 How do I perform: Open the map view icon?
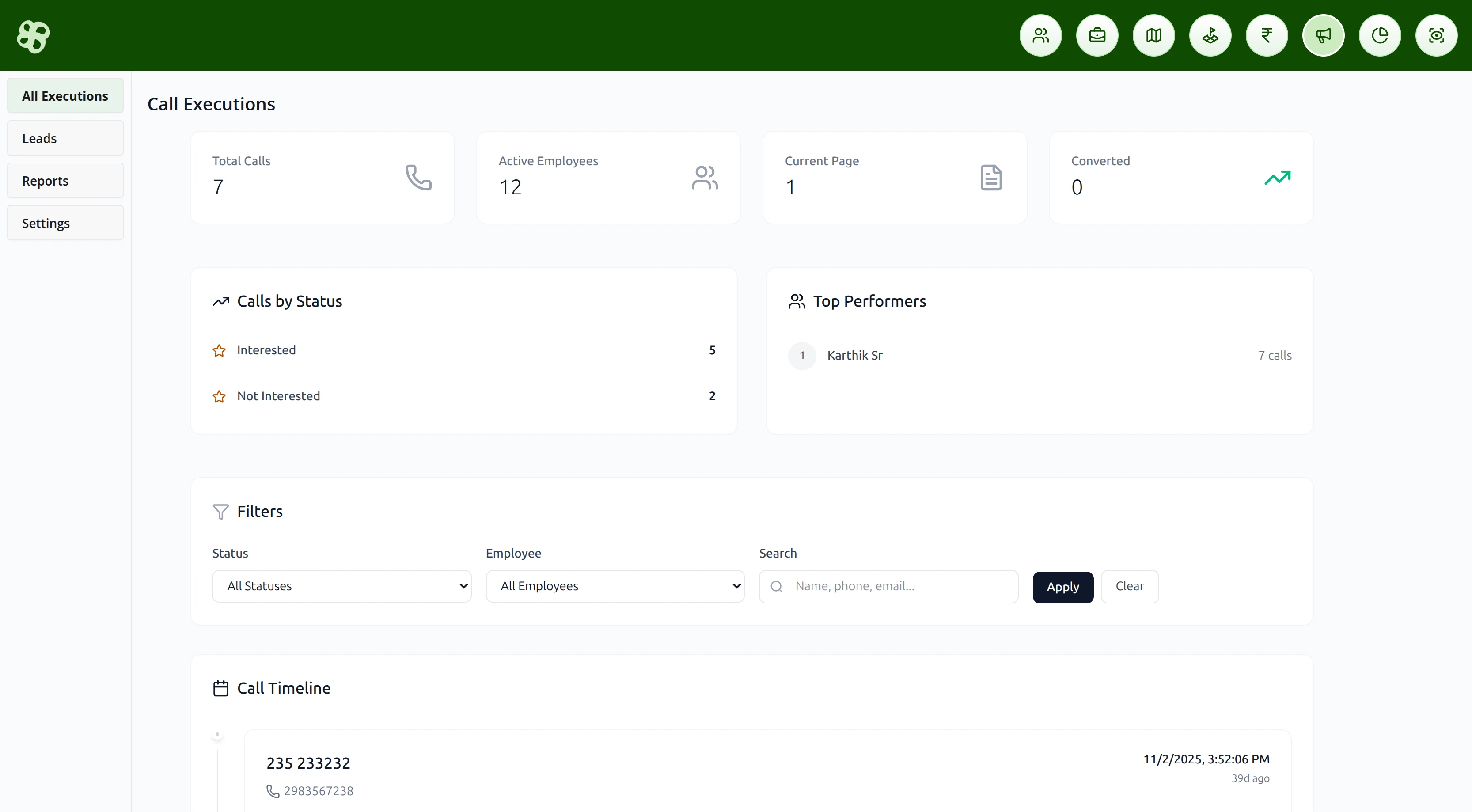click(x=1153, y=35)
